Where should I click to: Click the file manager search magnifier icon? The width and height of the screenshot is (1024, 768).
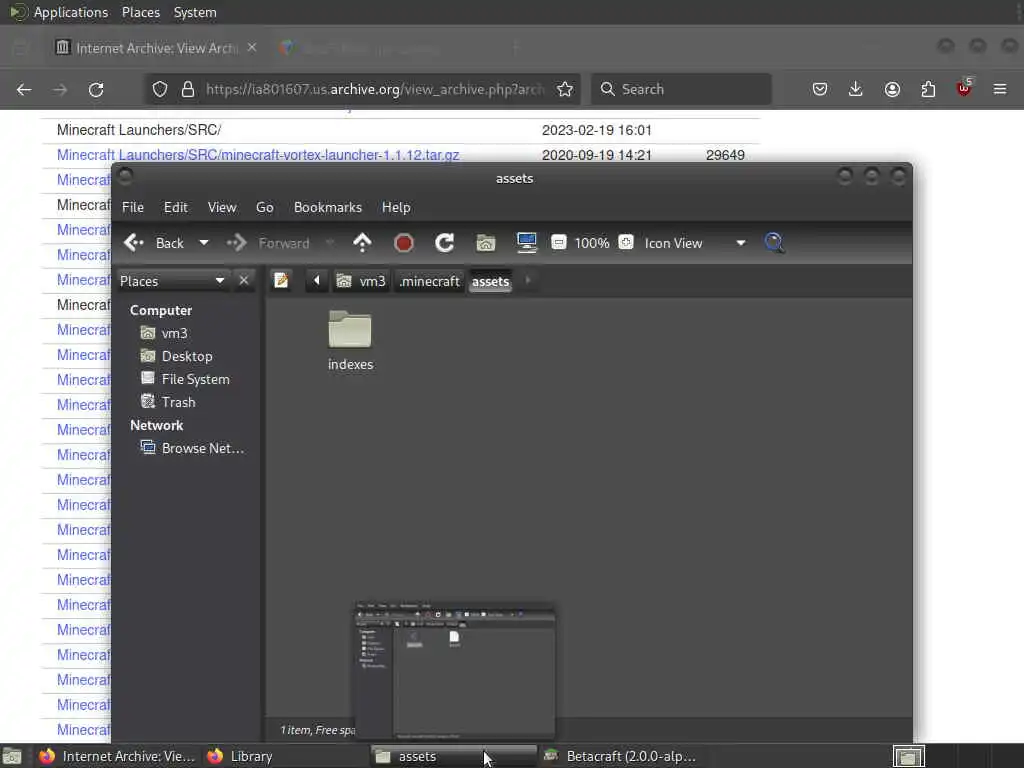(775, 243)
